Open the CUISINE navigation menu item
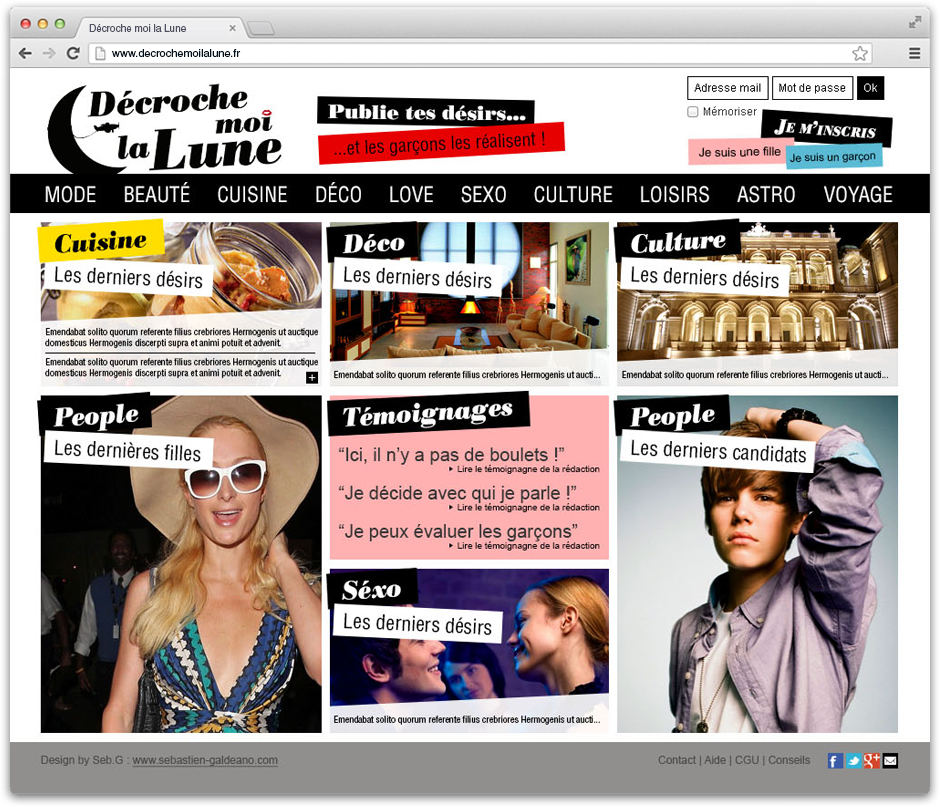This screenshot has width=940, height=807. (x=252, y=194)
